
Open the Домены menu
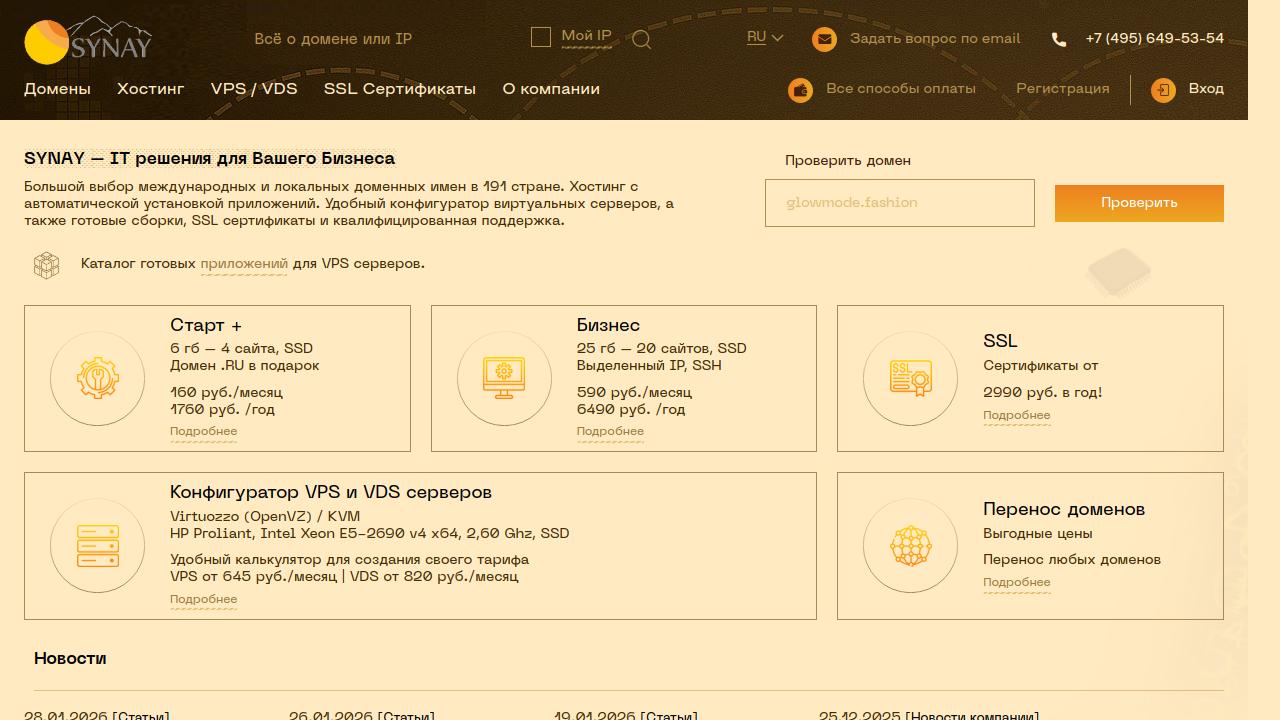click(57, 89)
